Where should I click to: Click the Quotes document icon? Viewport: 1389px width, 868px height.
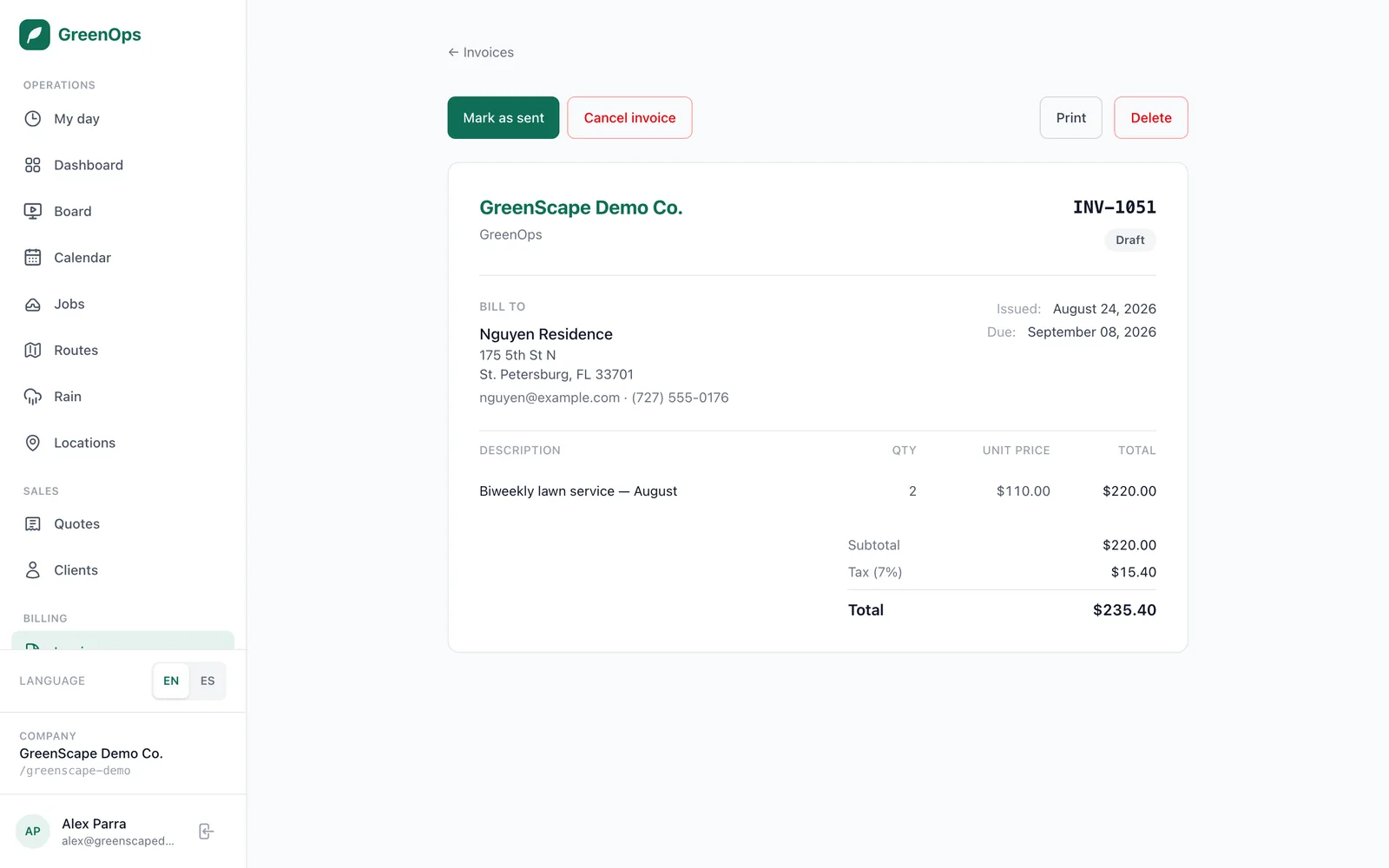[x=33, y=523]
